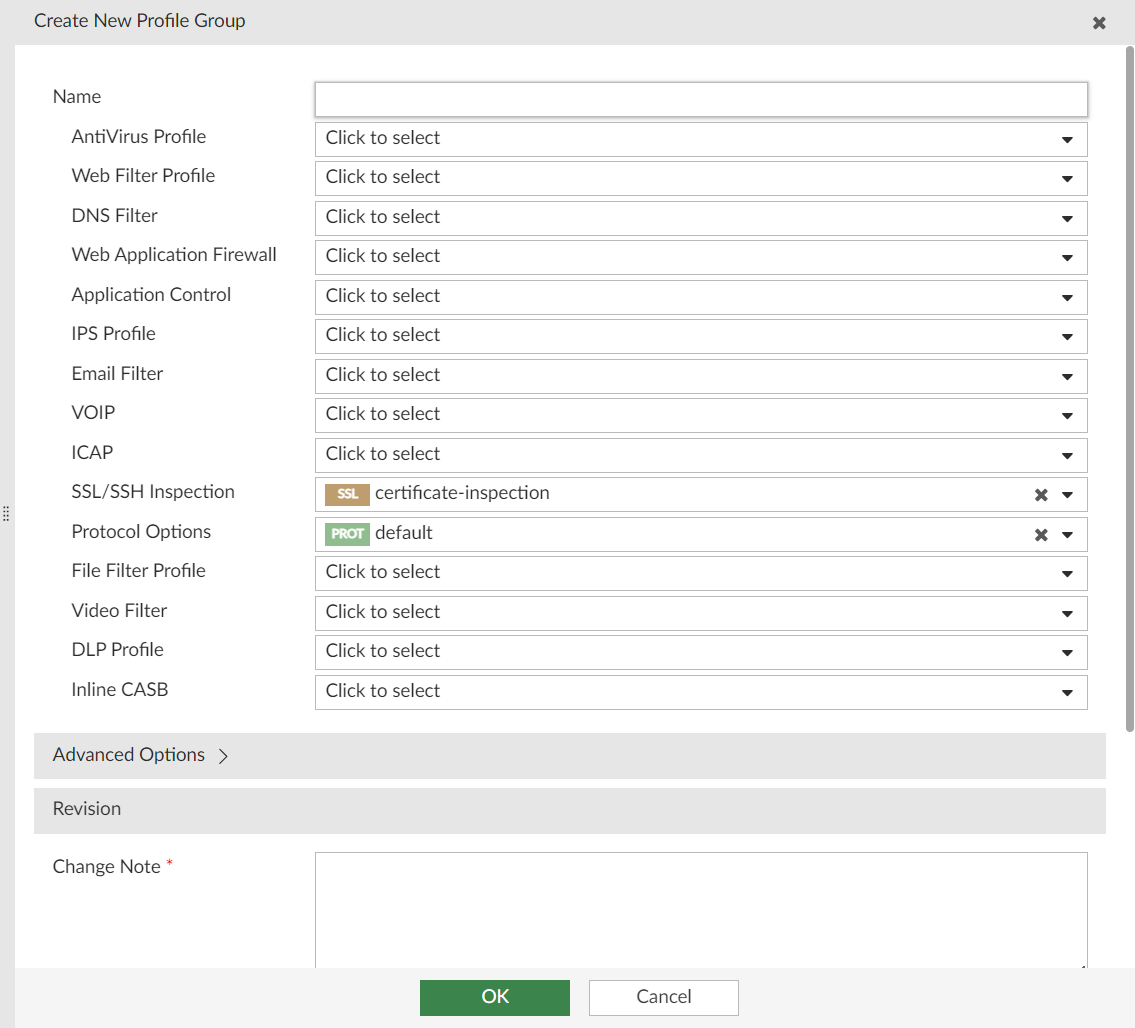Remove certificate-inspection using its X icon

[x=1040, y=493]
